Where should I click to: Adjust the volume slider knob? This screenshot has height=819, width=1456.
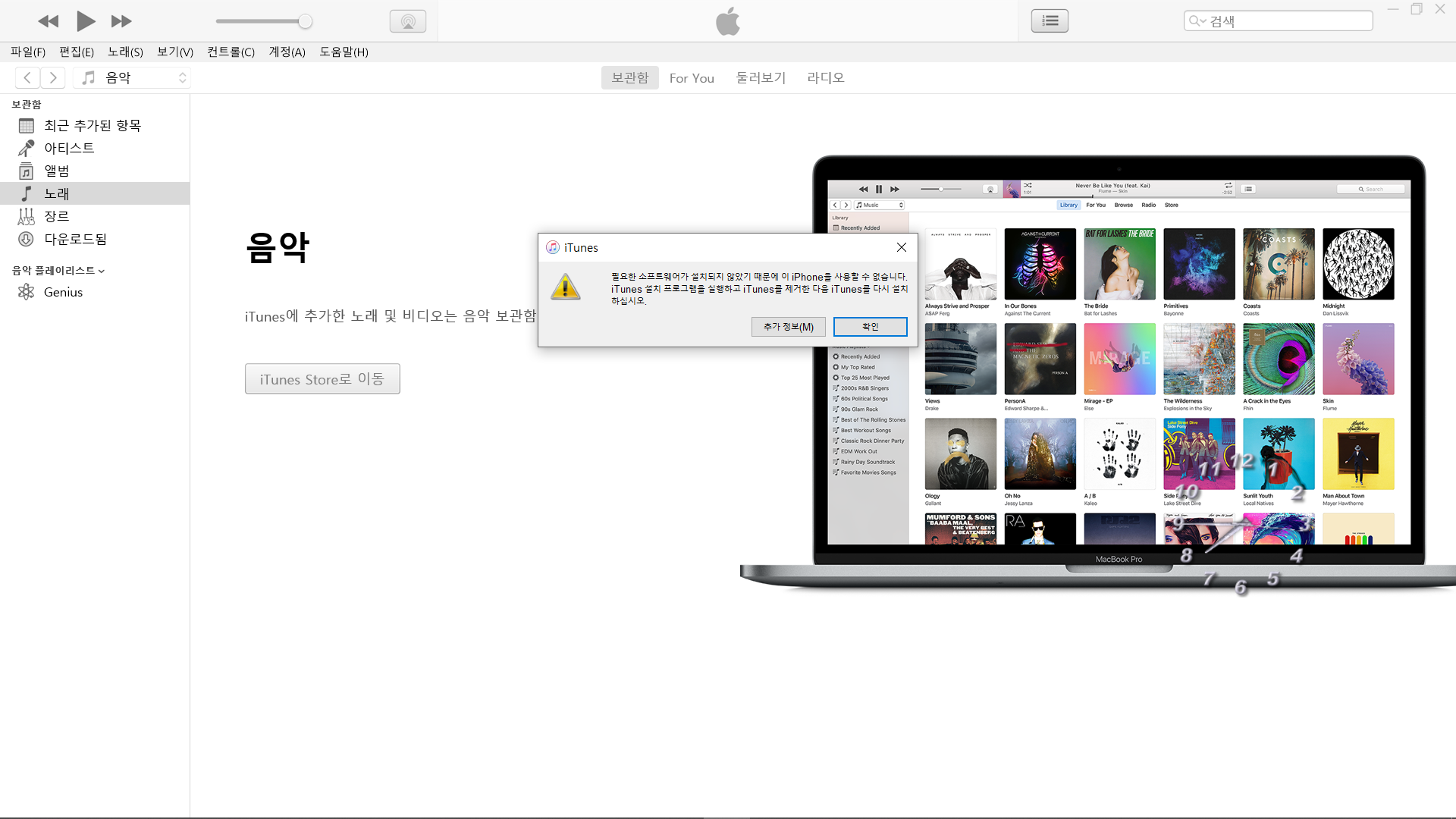point(305,21)
